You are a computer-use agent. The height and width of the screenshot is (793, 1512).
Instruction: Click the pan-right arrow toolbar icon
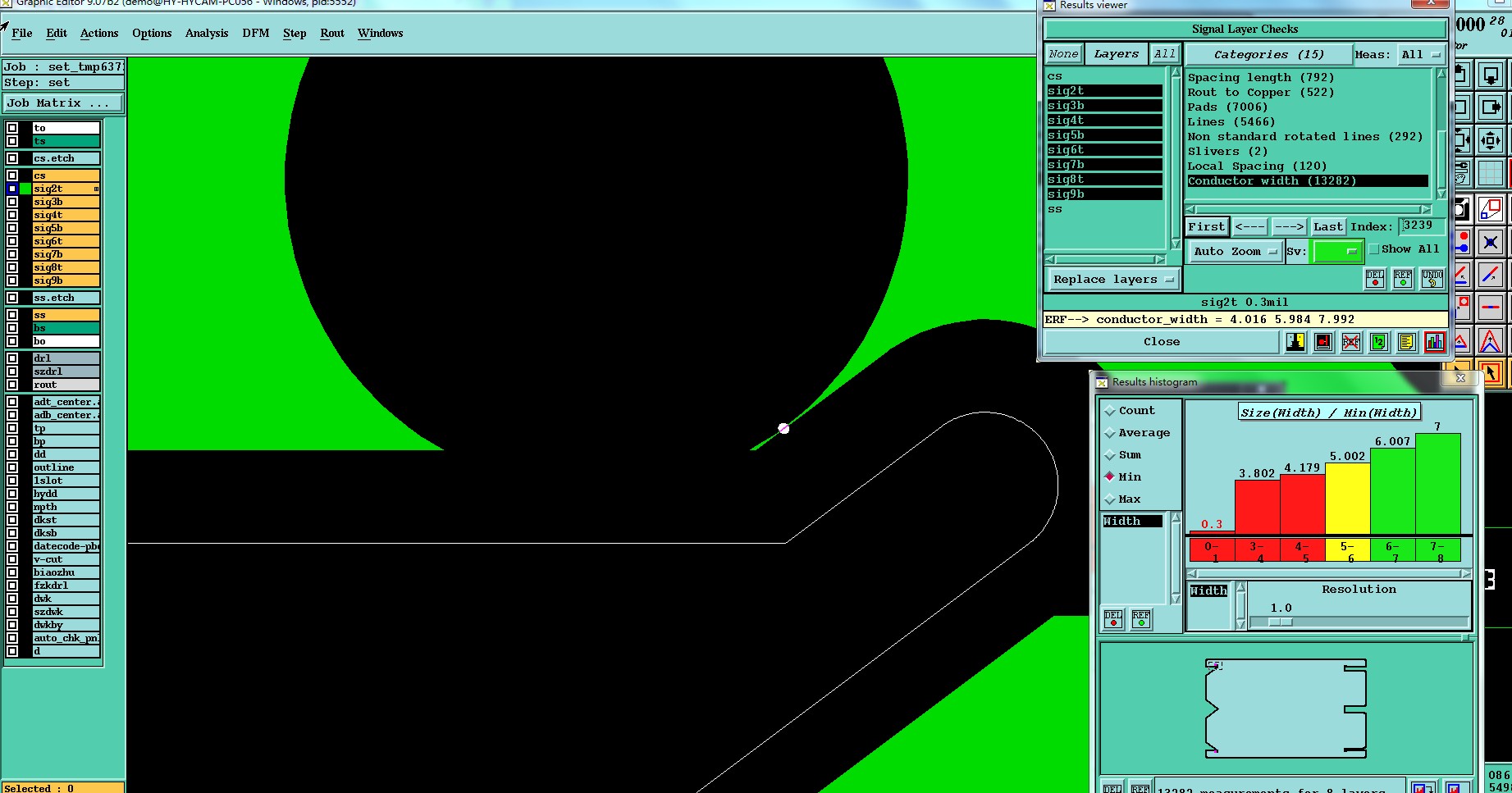[1491, 107]
